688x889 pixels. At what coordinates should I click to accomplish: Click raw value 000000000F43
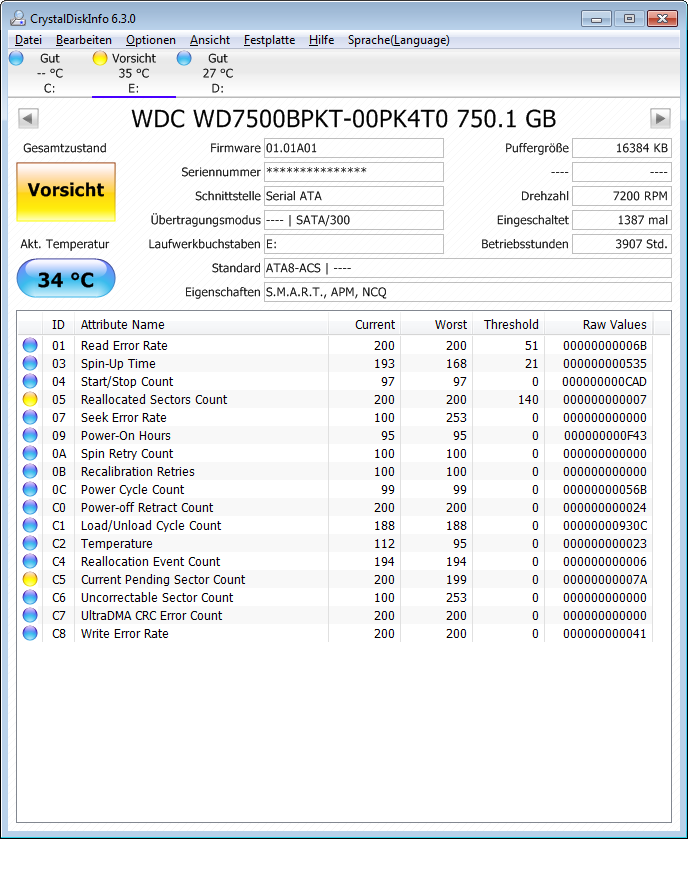pos(605,435)
